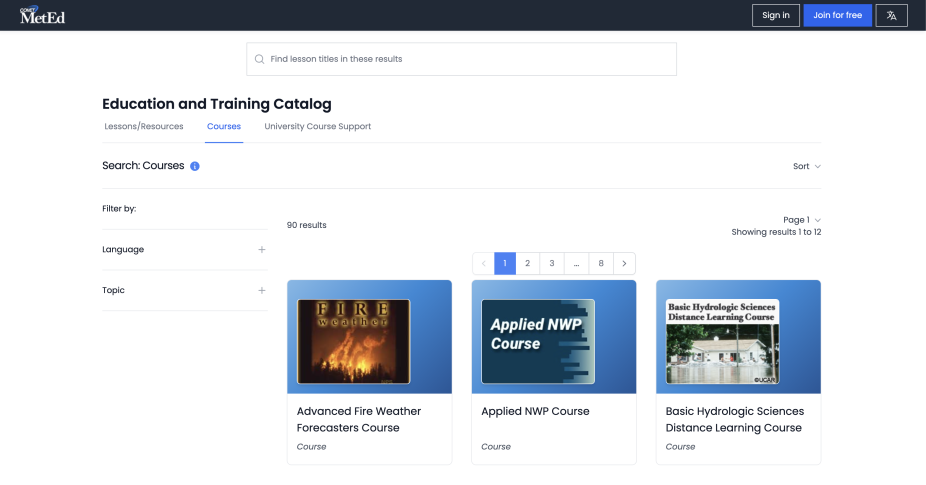Screen dimensions: 926x485
Task: Click the magnifier icon in search bar
Action: tap(260, 59)
